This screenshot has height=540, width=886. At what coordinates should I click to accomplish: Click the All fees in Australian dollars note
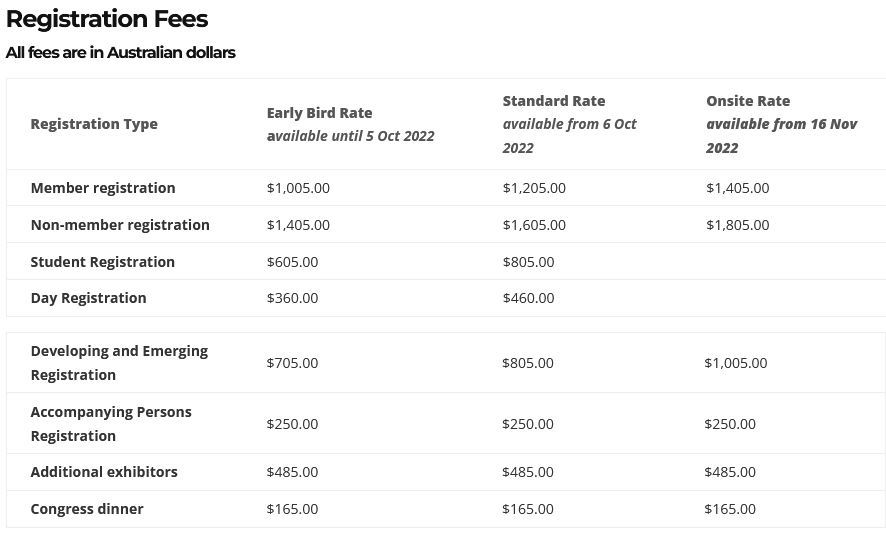coord(120,52)
